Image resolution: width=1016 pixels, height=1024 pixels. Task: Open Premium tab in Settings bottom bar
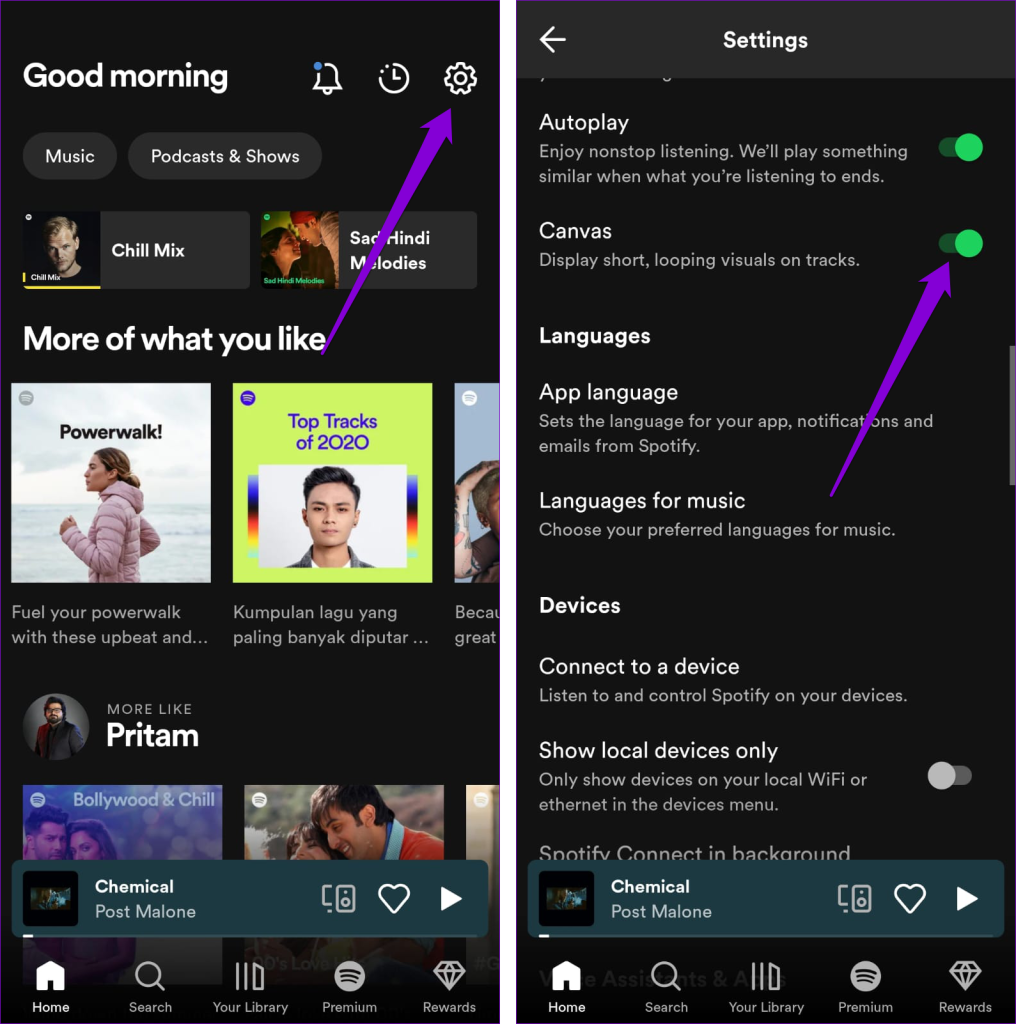pos(865,987)
